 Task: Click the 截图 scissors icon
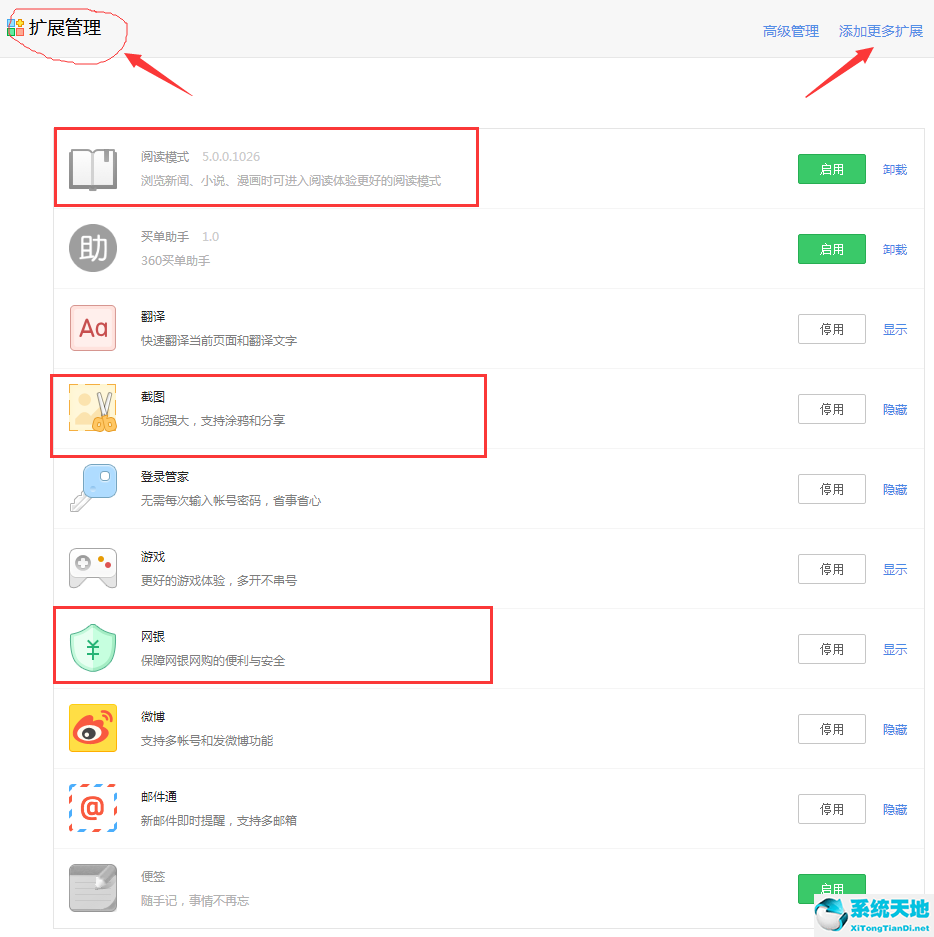coord(93,408)
